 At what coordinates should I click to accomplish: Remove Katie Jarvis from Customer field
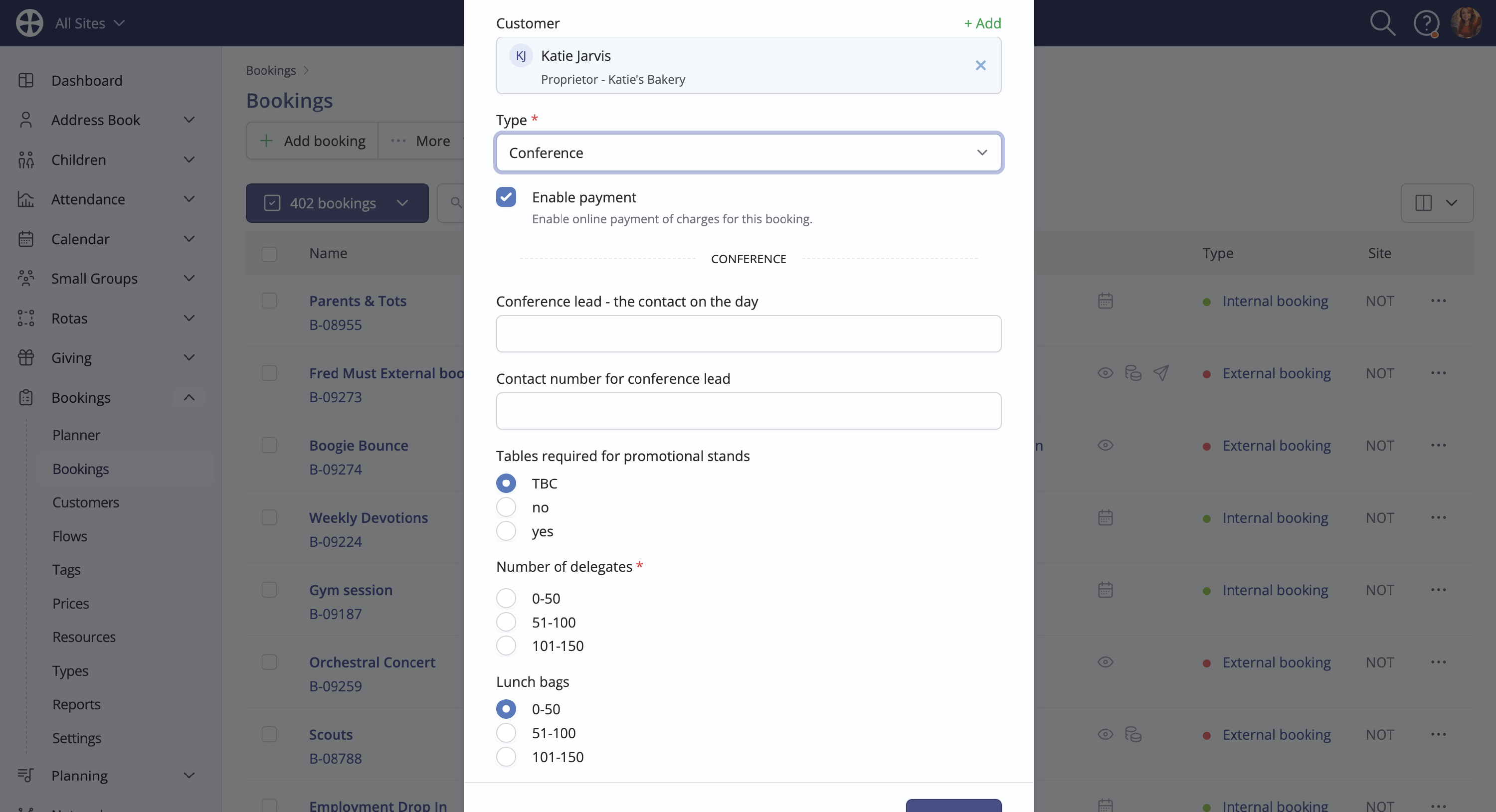pyautogui.click(x=980, y=66)
